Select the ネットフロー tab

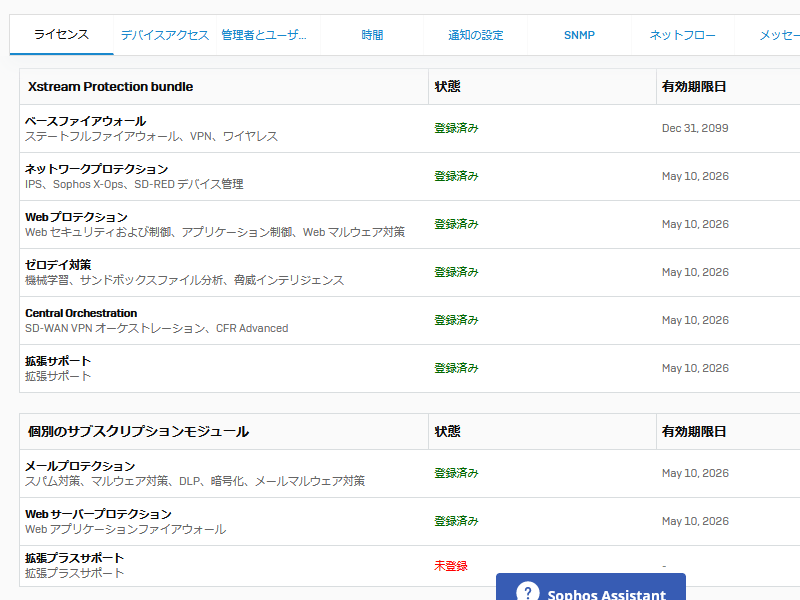pyautogui.click(x=683, y=35)
